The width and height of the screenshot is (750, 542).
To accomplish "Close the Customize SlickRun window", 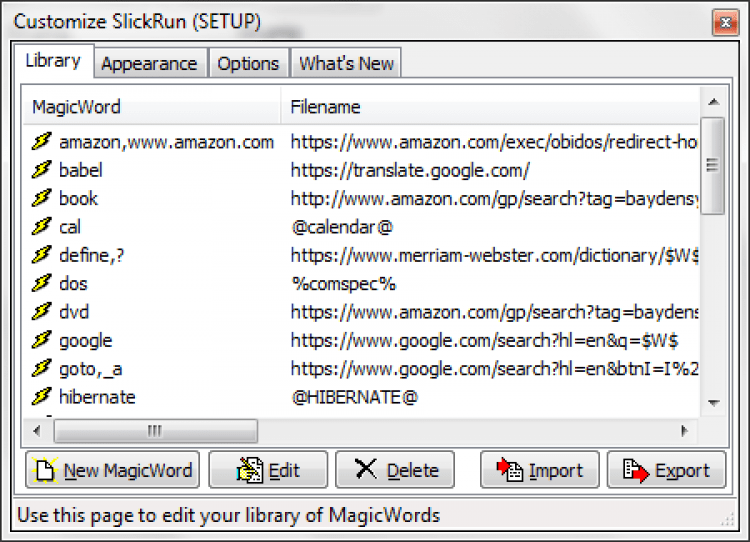I will pos(725,22).
